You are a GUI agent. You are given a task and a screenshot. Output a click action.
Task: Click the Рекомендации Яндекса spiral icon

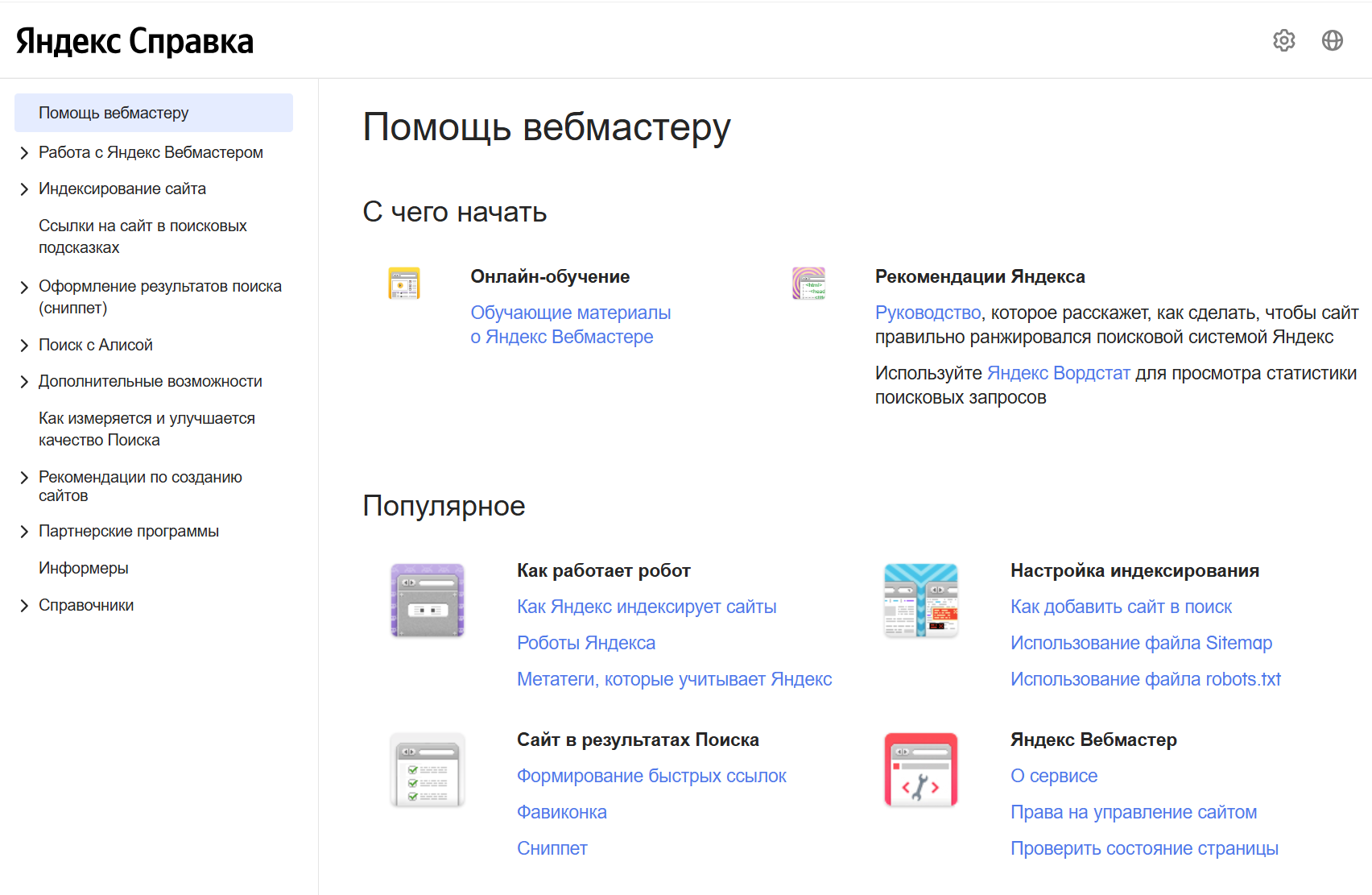[x=808, y=283]
